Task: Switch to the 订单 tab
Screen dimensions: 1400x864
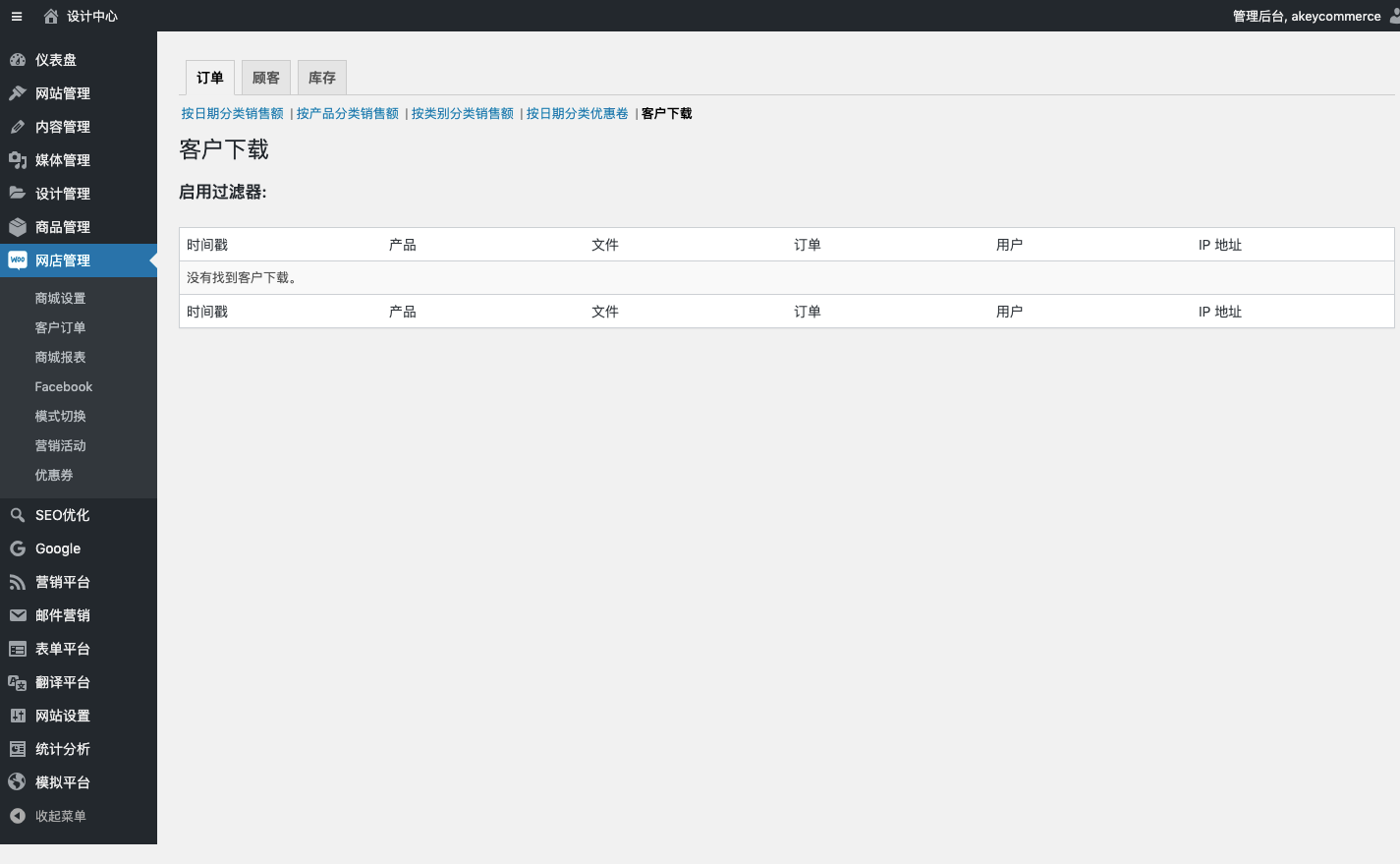Action: point(210,78)
